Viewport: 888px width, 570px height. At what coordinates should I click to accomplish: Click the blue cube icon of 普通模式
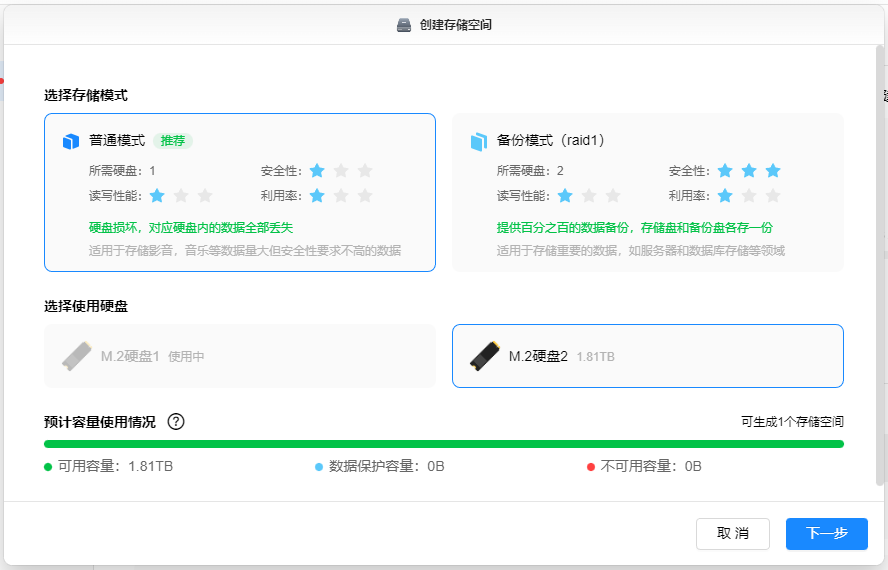(x=70, y=142)
